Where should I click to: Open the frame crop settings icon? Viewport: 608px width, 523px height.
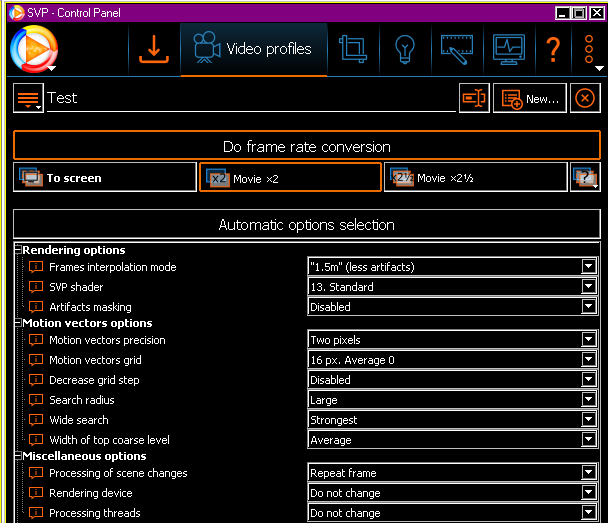(352, 49)
